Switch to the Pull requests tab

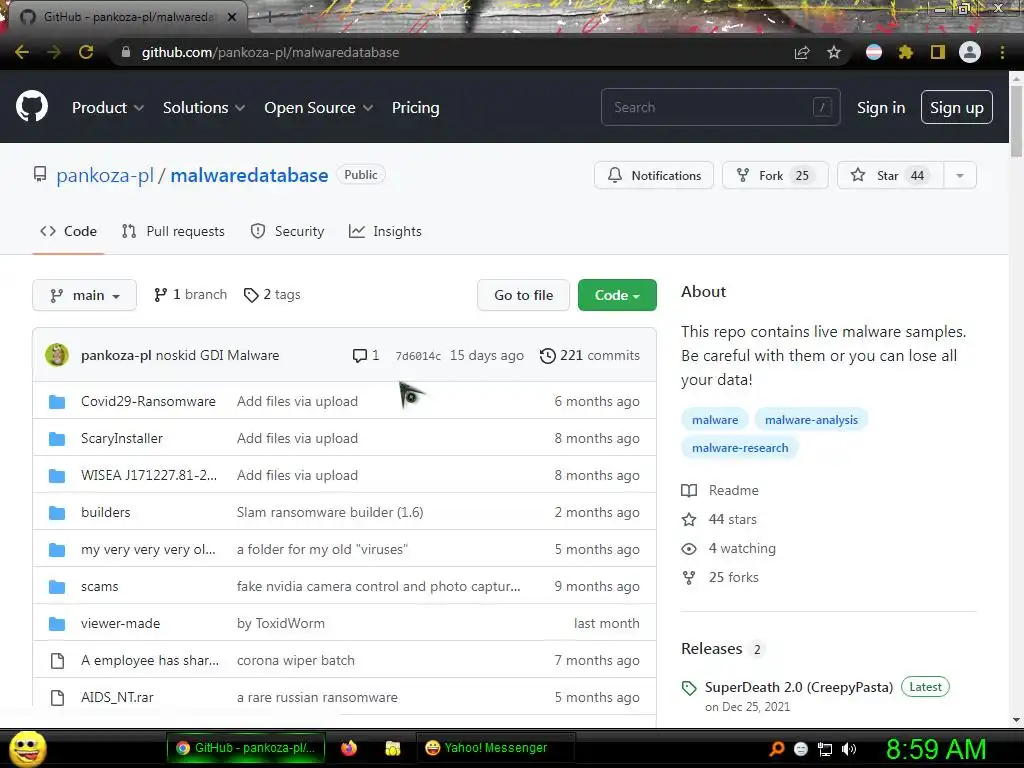pos(173,231)
